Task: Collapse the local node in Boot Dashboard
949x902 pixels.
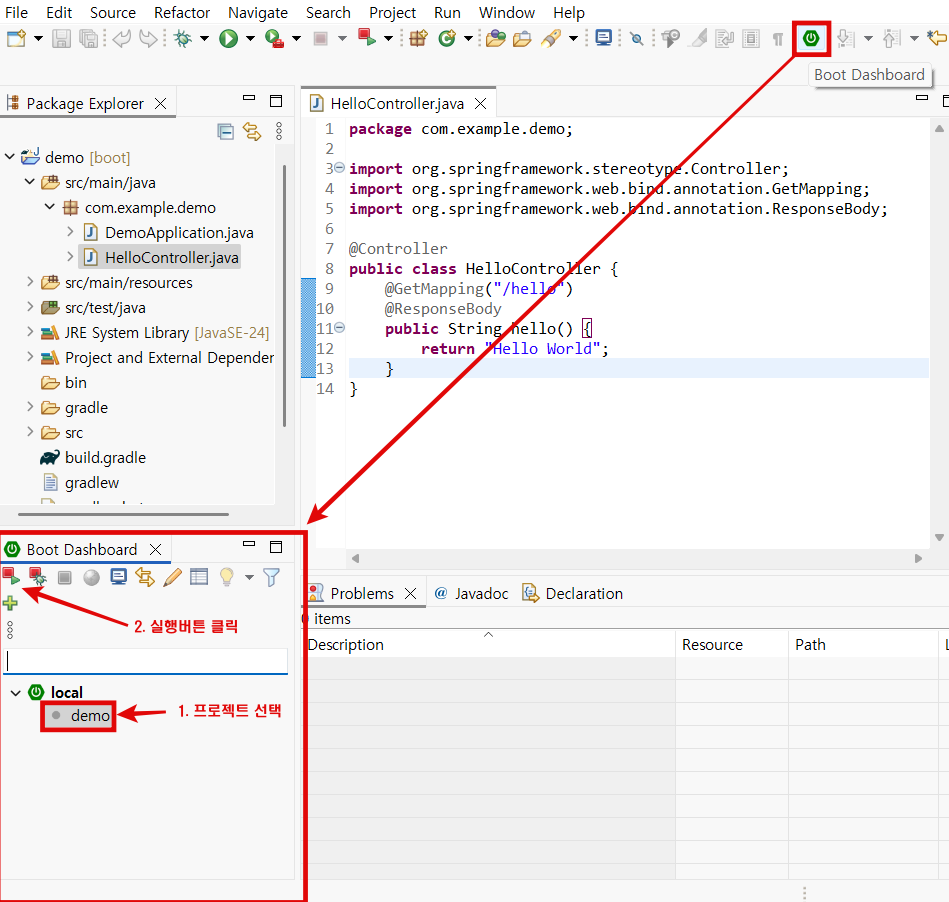Action: (15, 692)
